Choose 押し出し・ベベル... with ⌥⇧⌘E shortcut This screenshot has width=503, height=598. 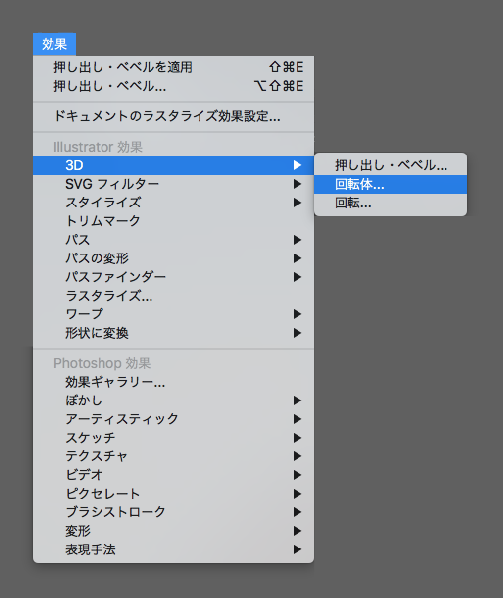174,86
